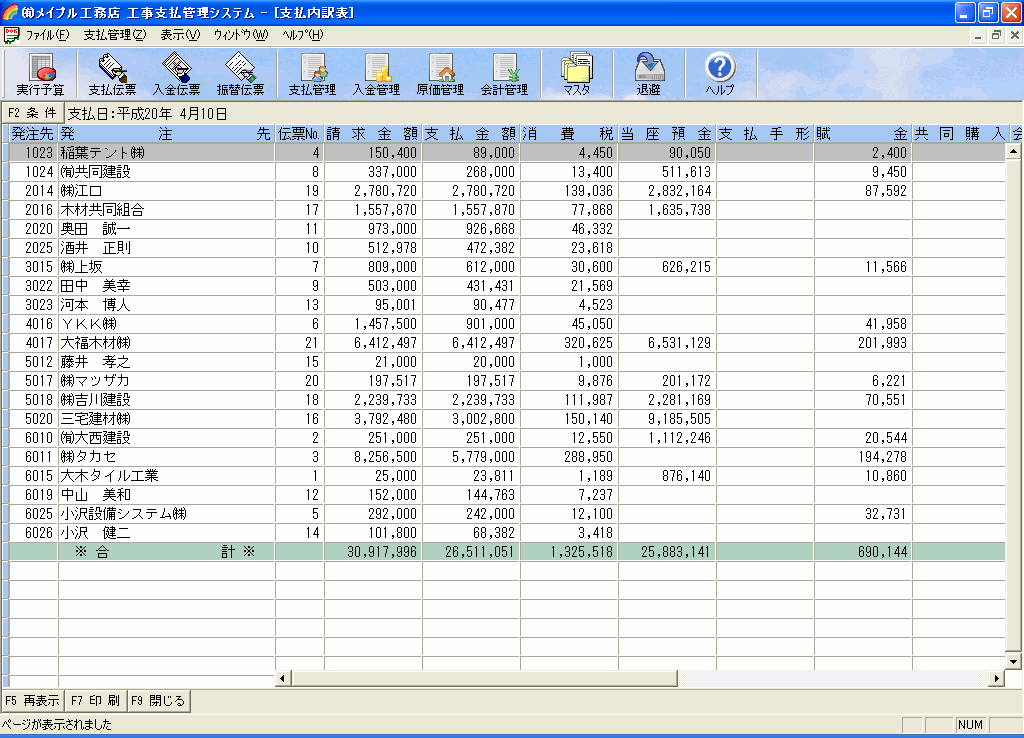Click the vertical scrollbar down arrow
Image resolution: width=1024 pixels, height=738 pixels.
click(x=1013, y=662)
